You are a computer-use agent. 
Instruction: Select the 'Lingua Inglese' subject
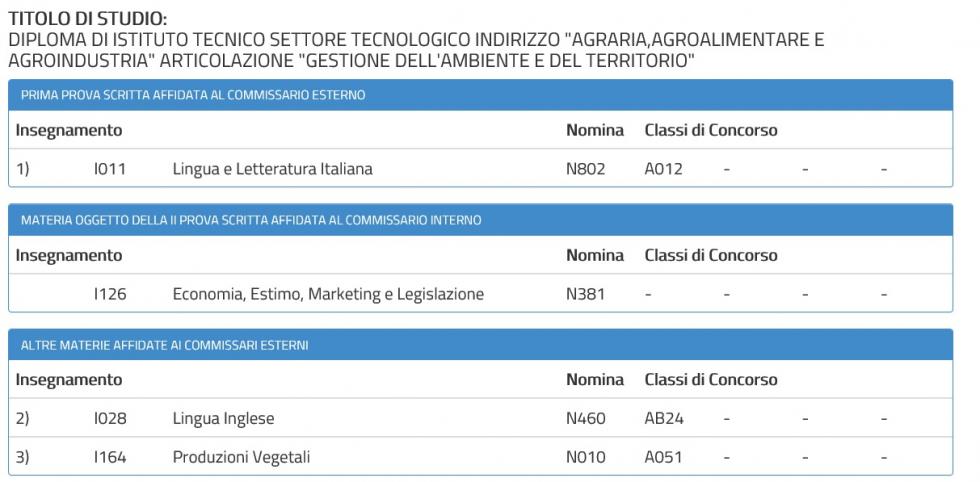[x=223, y=418]
